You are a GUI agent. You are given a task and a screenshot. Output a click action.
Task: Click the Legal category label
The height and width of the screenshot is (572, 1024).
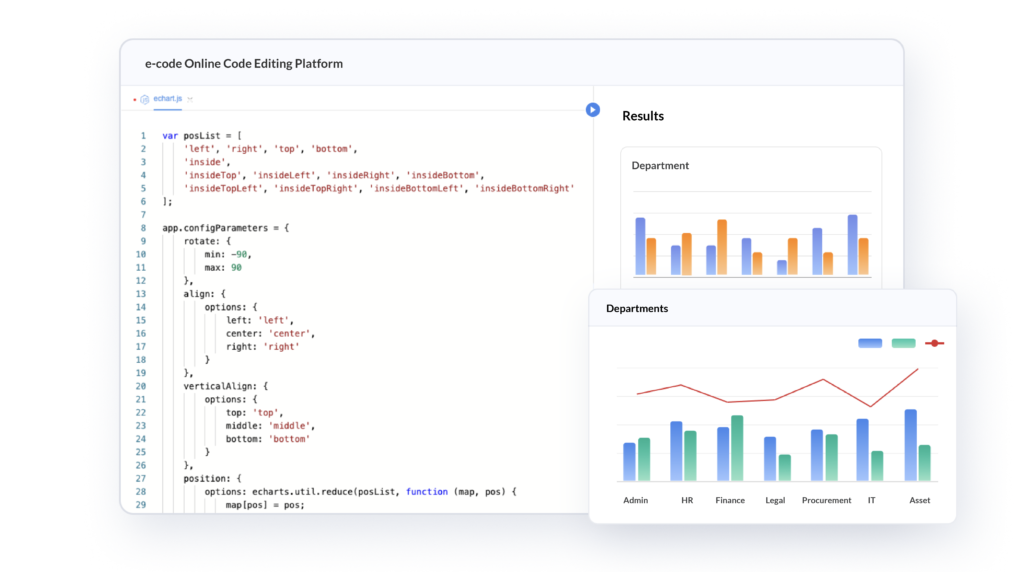(775, 500)
